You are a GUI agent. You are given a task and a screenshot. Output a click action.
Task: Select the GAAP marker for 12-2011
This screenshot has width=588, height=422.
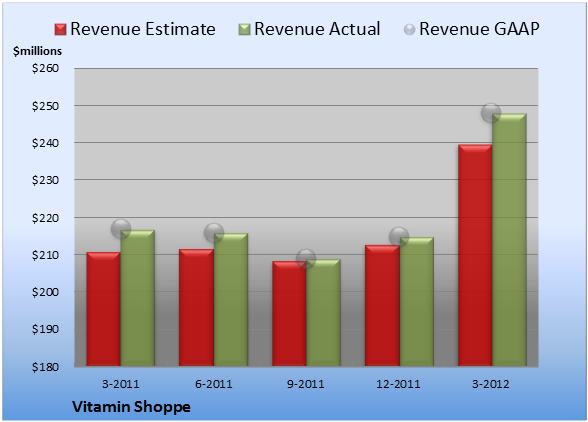pyautogui.click(x=399, y=237)
